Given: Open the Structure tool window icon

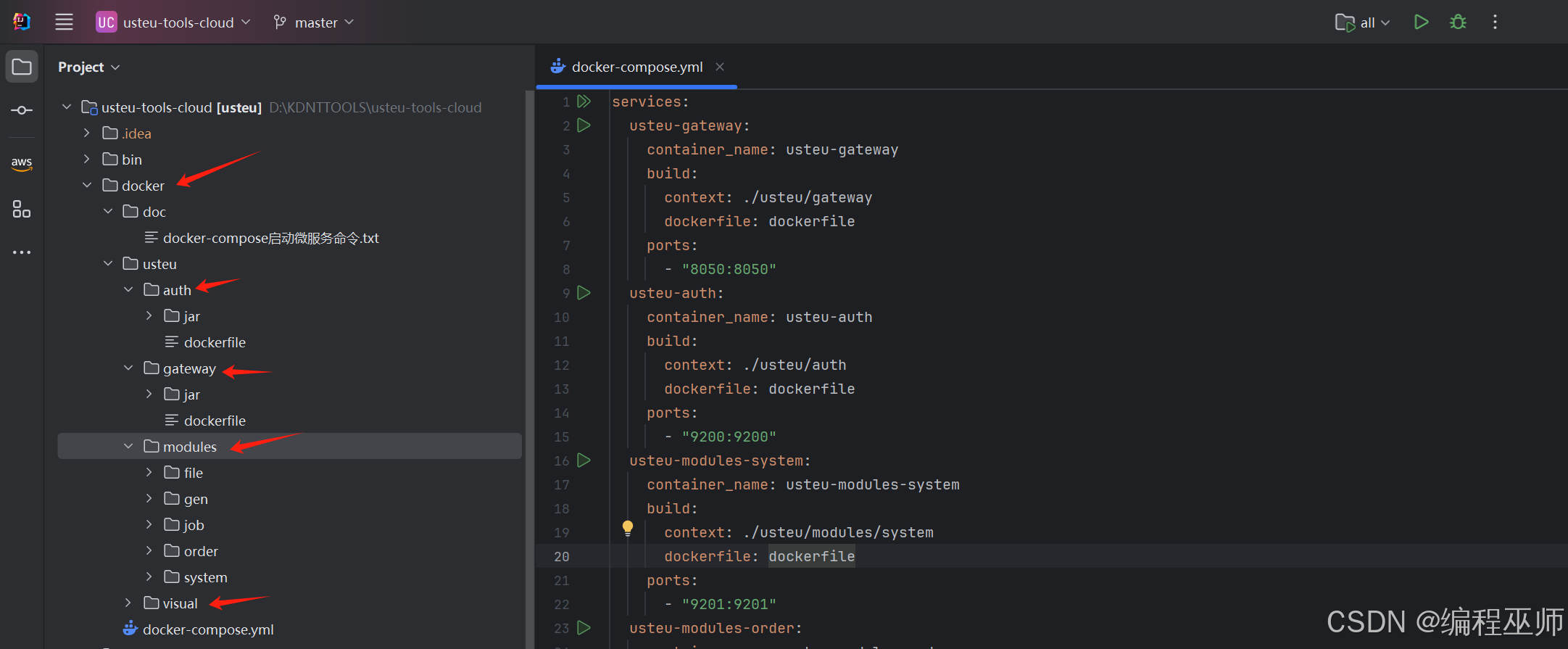Looking at the screenshot, I should 22,210.
